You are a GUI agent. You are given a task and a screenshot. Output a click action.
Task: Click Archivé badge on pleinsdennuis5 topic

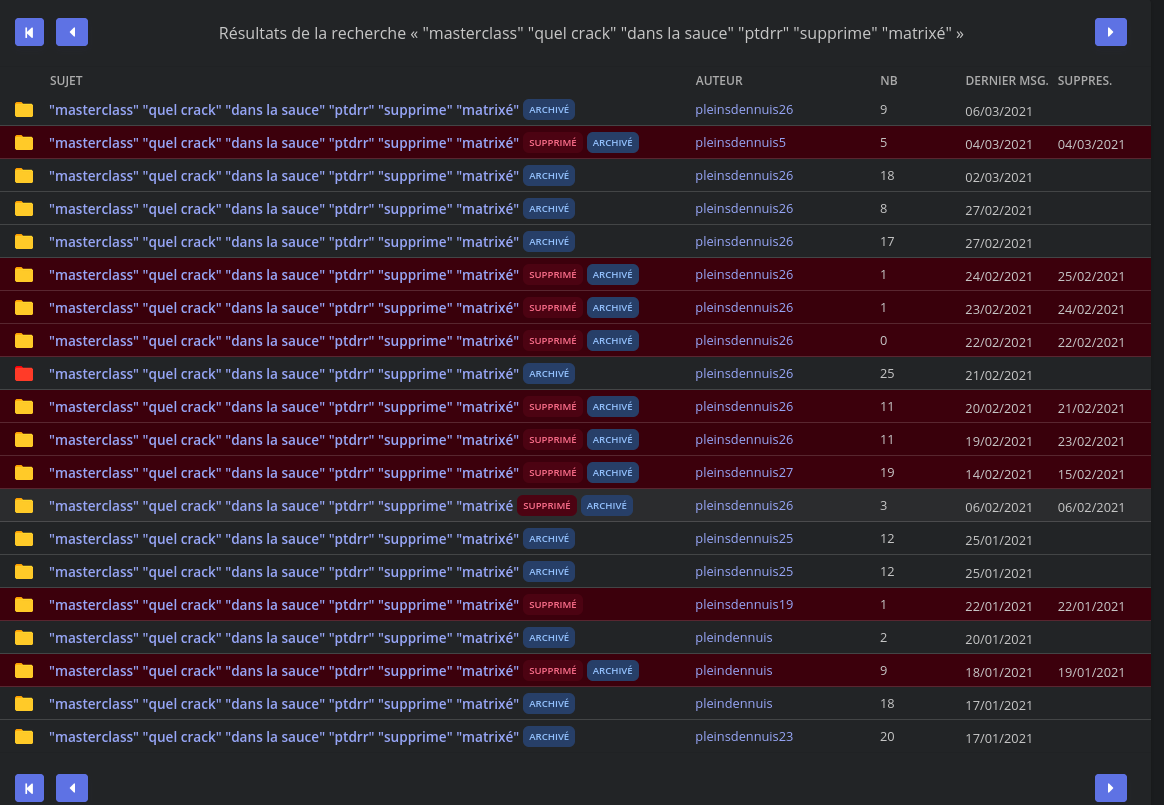(x=612, y=143)
